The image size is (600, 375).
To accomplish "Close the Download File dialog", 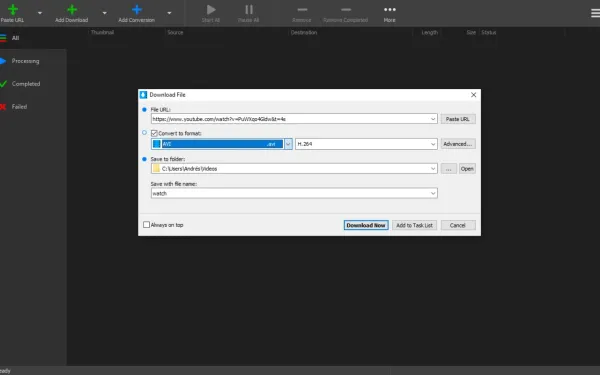I will coord(473,95).
